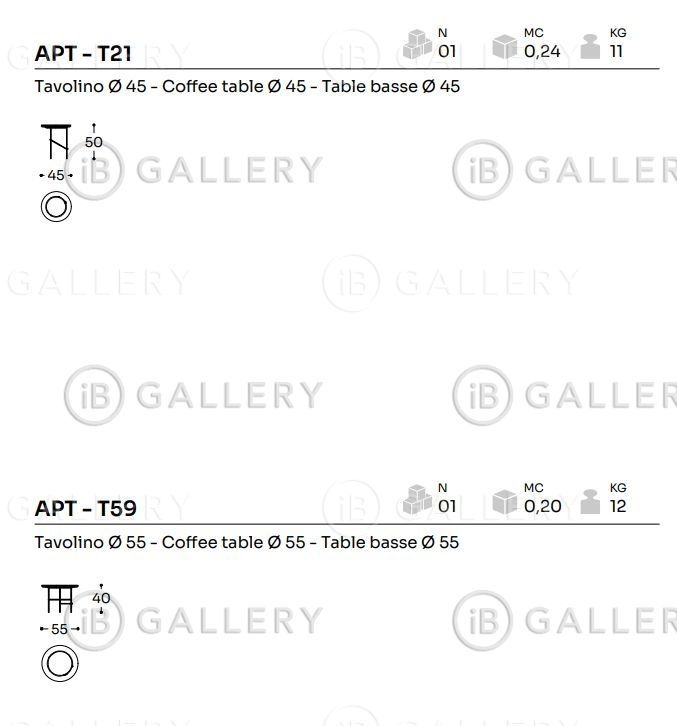
Task: Click the APT - T21 weight icon
Action: [x=590, y=46]
